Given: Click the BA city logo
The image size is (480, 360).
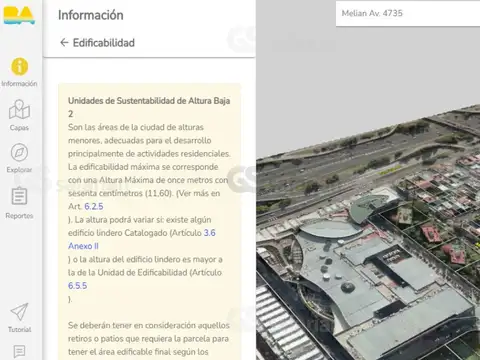Looking at the screenshot, I should pos(19,15).
